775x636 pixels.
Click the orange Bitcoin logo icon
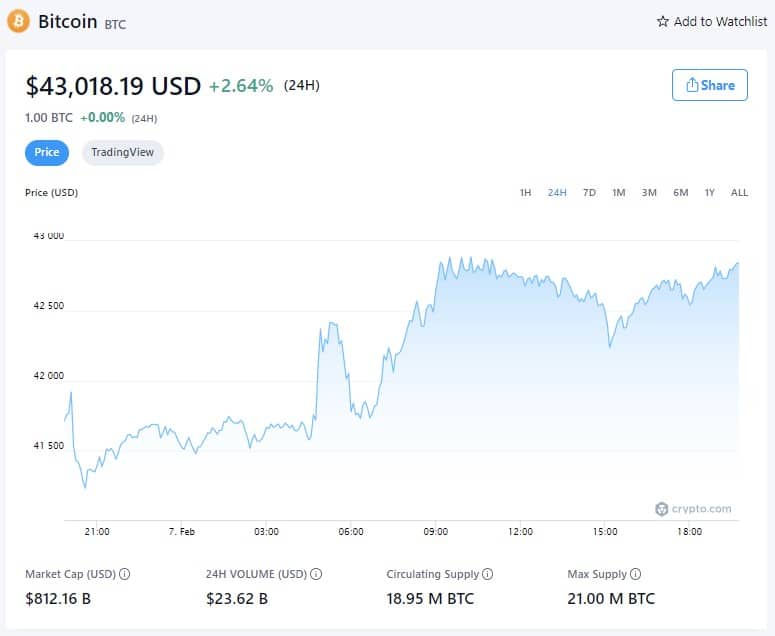coord(18,21)
